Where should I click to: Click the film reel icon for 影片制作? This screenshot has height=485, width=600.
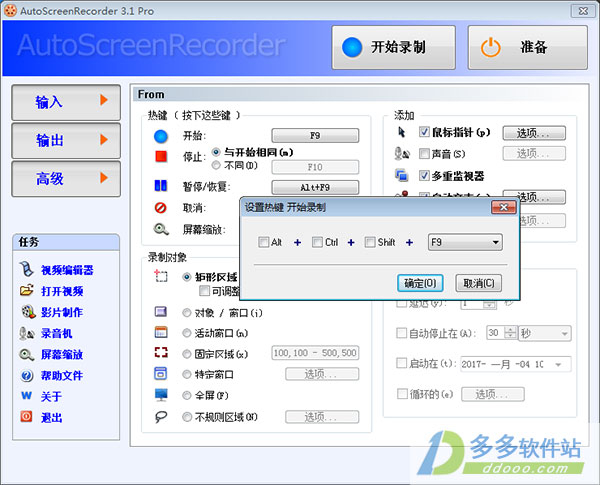tap(28, 312)
